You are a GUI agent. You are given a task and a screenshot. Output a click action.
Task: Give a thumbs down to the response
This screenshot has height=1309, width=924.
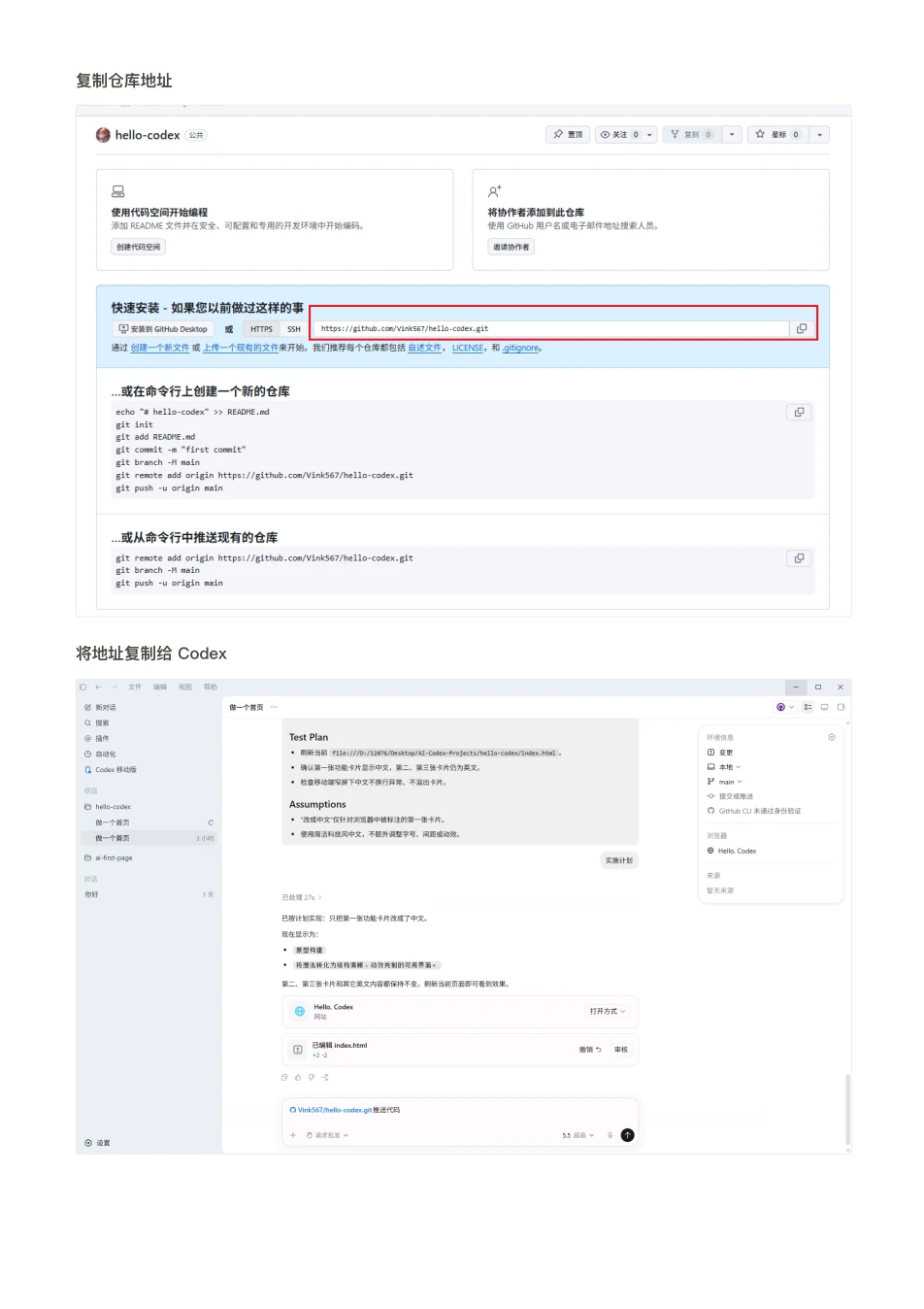click(312, 1077)
